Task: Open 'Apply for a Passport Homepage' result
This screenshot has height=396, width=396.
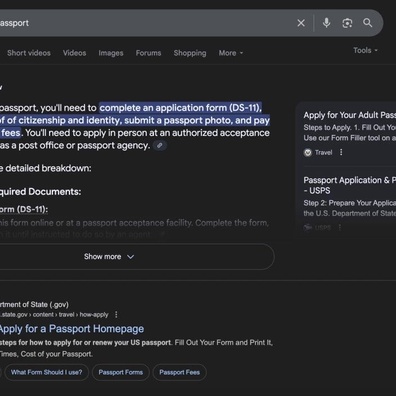Action: [72, 329]
